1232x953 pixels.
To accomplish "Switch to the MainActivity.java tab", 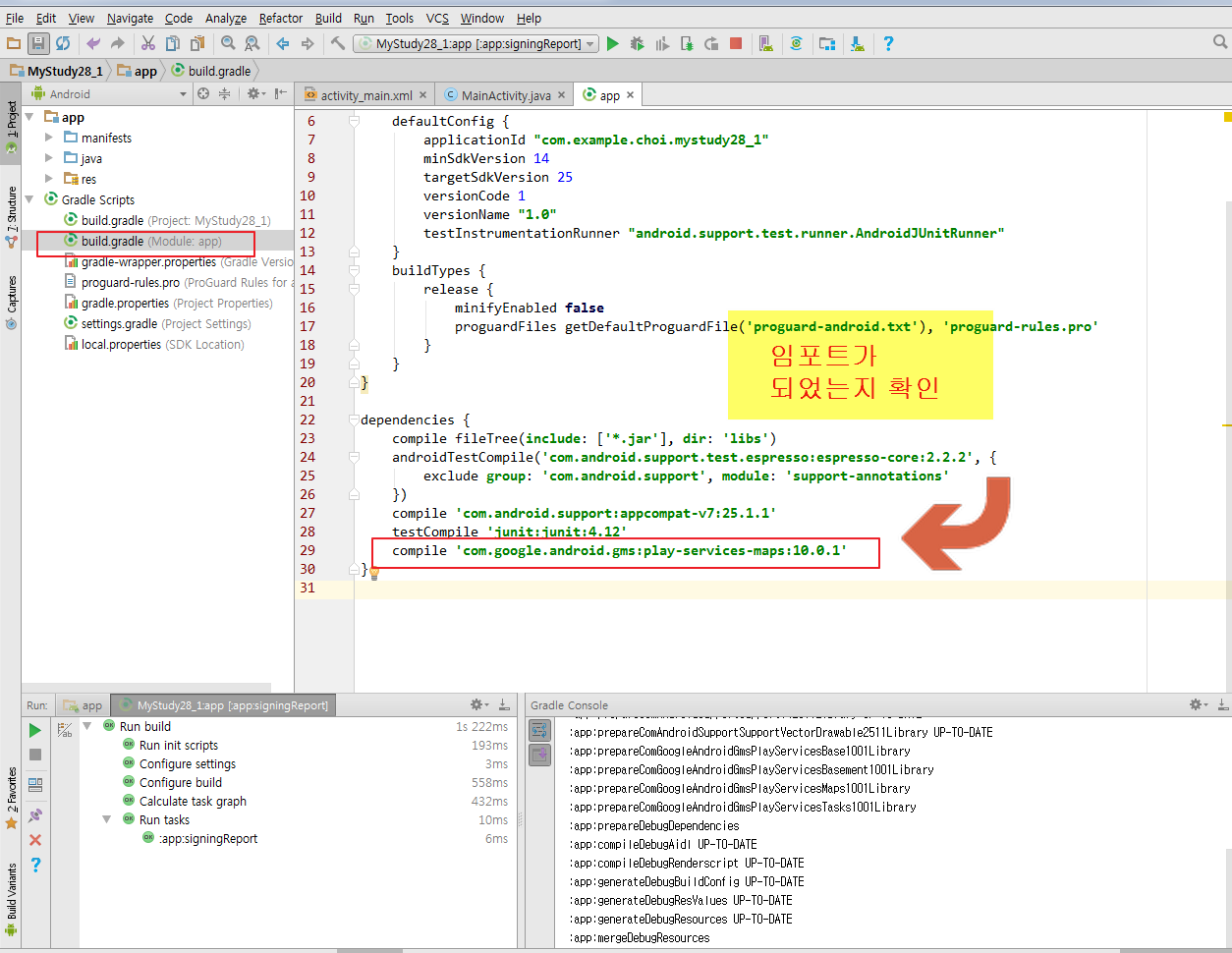I will click(505, 95).
